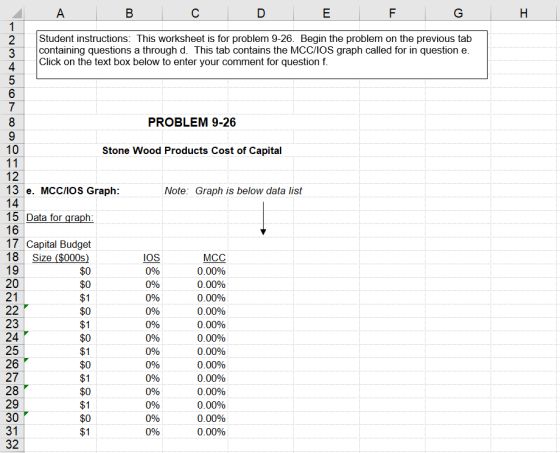Click the 'e. MCC/IOS Graph:' cell
Screen dimensions: 560x453
[73, 191]
